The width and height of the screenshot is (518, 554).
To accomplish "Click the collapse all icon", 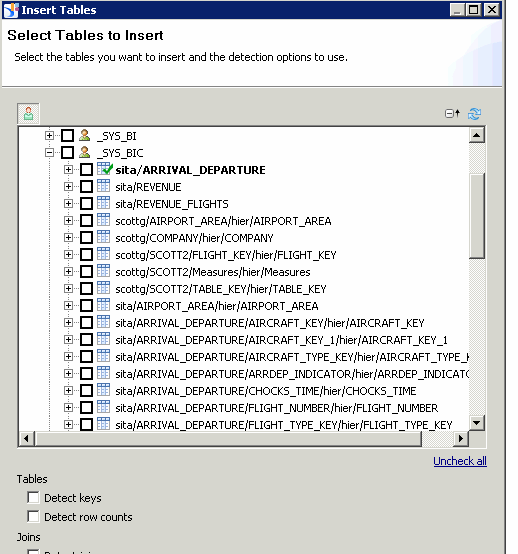I will 452,113.
